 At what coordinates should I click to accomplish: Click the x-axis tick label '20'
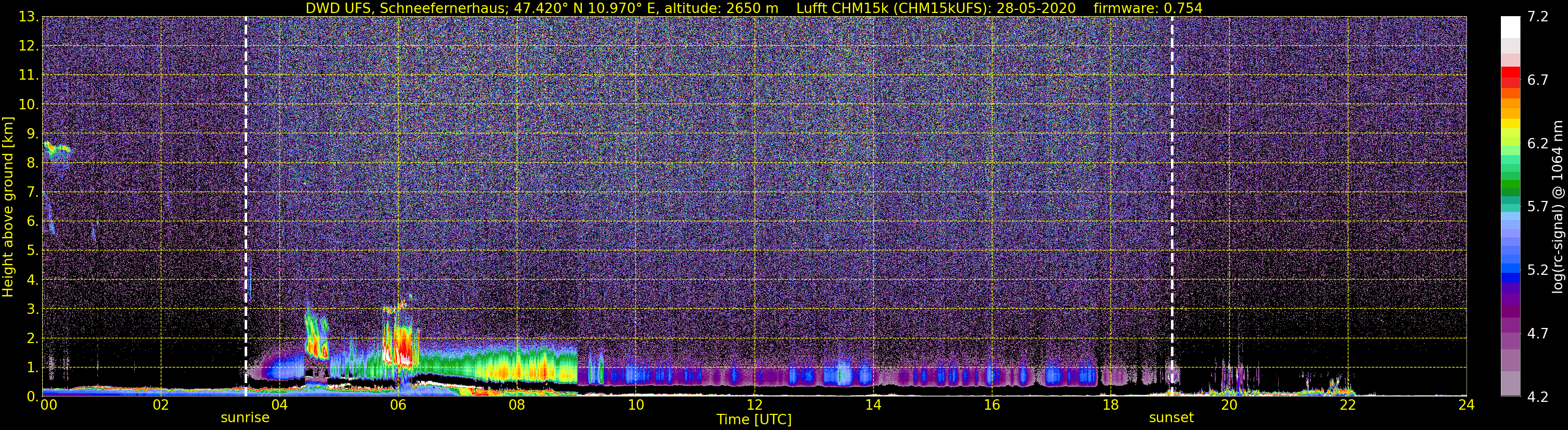click(x=1229, y=405)
